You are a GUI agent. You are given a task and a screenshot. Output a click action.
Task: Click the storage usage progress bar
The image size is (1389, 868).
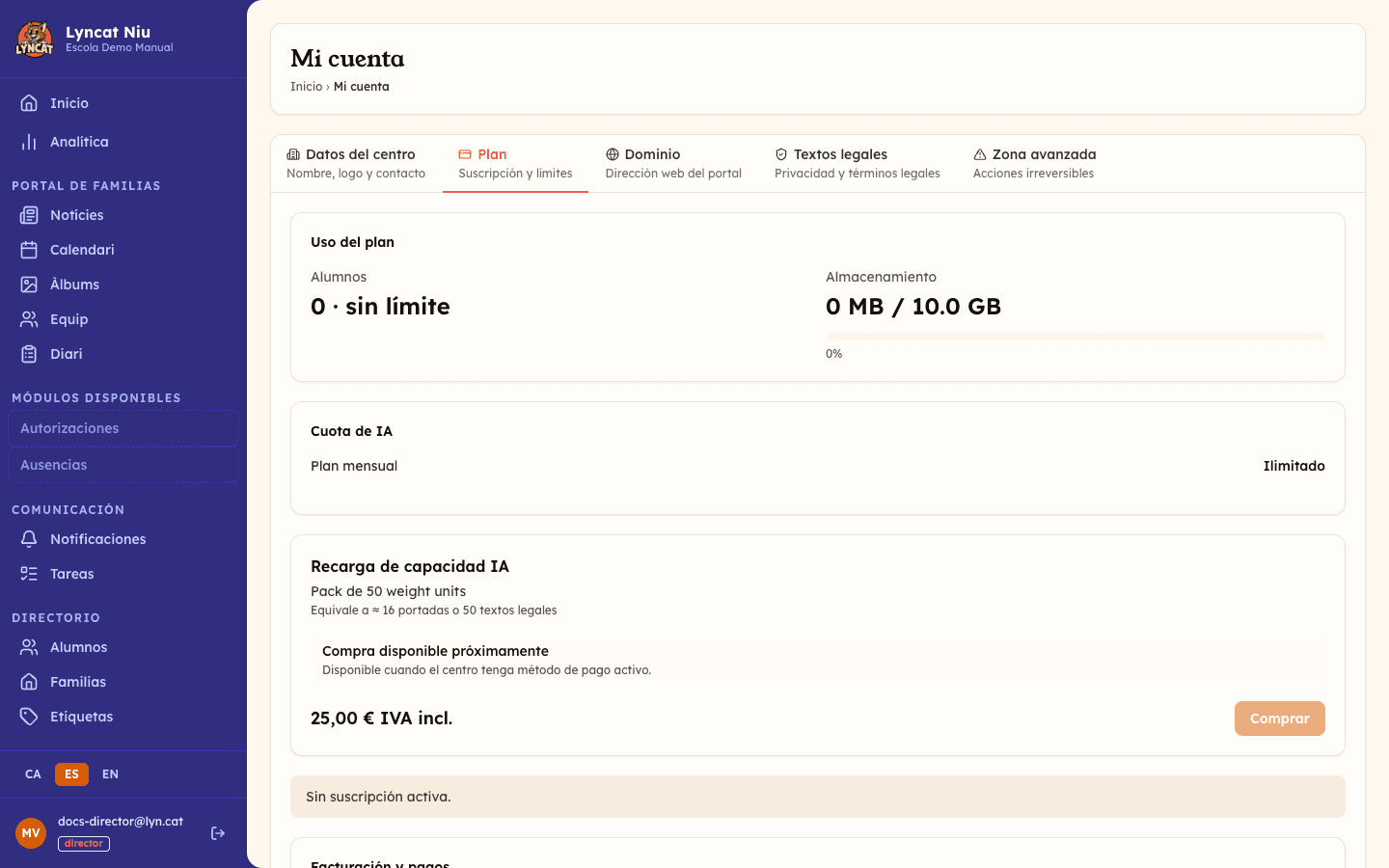1076,337
